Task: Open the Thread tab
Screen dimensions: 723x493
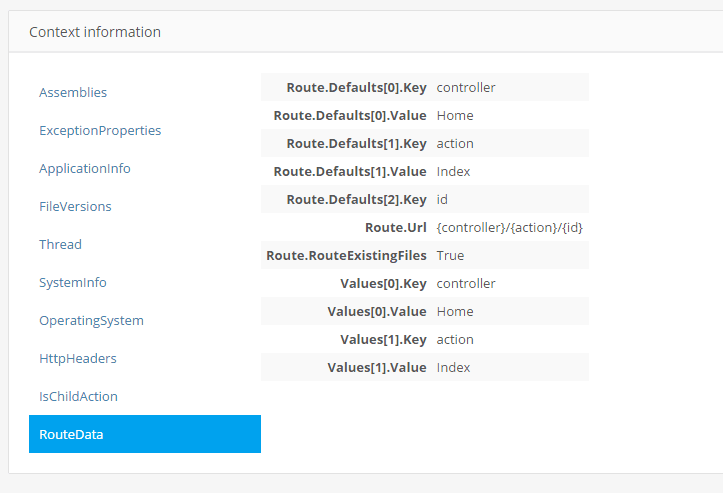Action: [x=60, y=244]
